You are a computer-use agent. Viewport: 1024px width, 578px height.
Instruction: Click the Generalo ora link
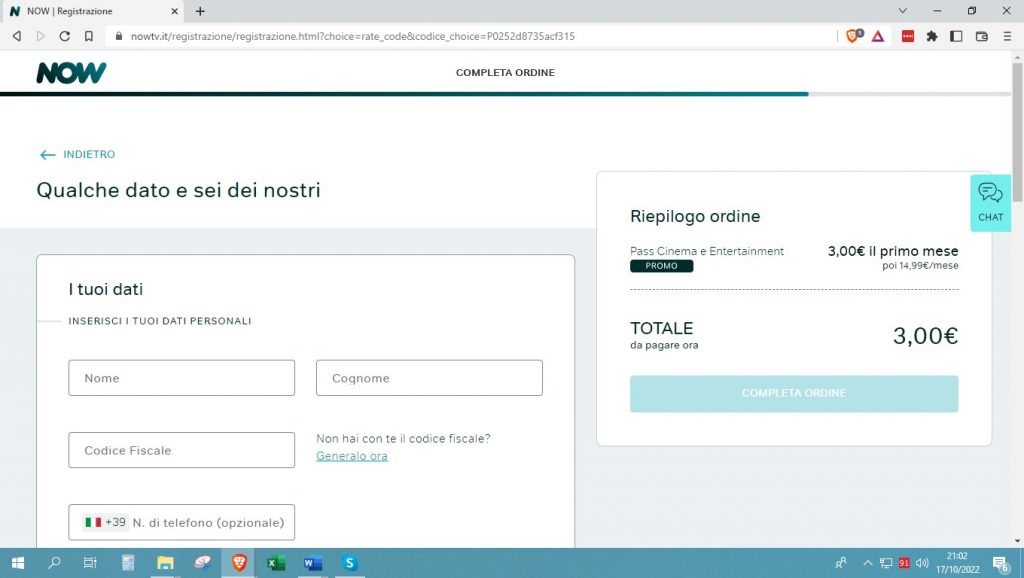351,455
